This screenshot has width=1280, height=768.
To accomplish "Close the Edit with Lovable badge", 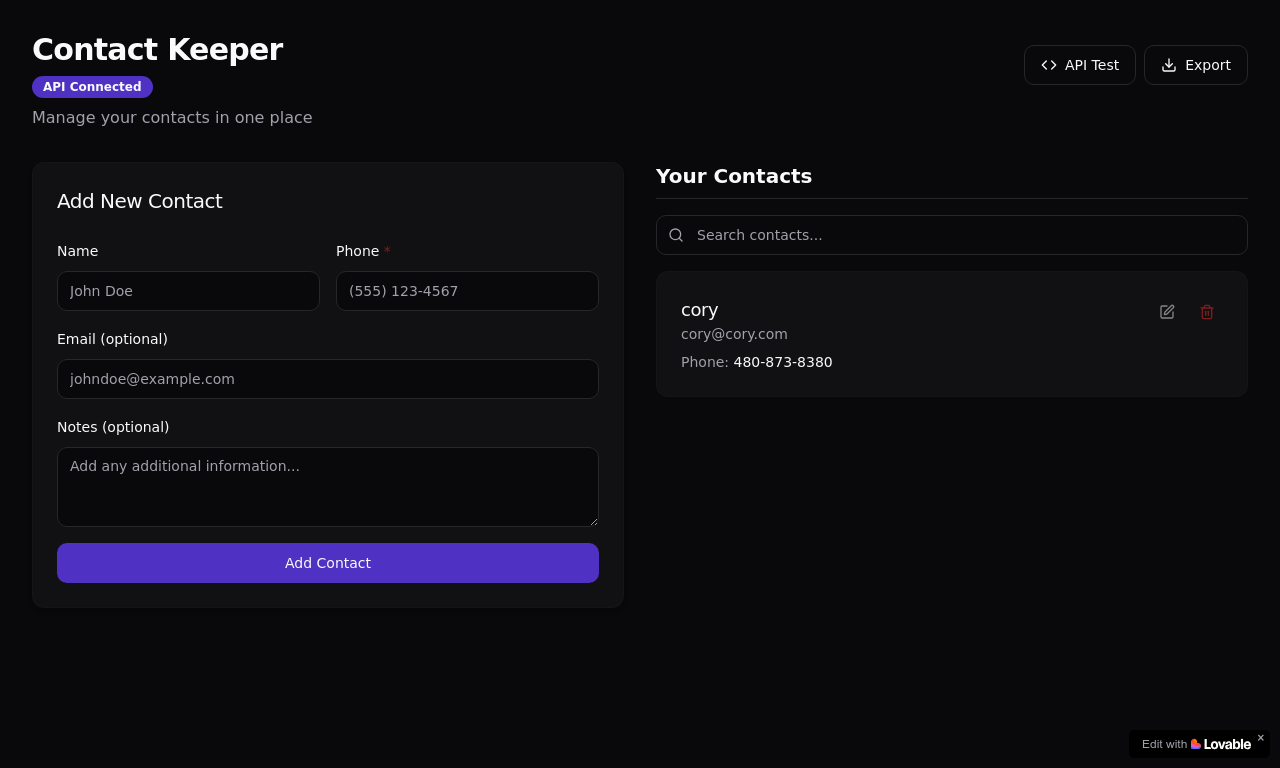I will coord(1261,738).
